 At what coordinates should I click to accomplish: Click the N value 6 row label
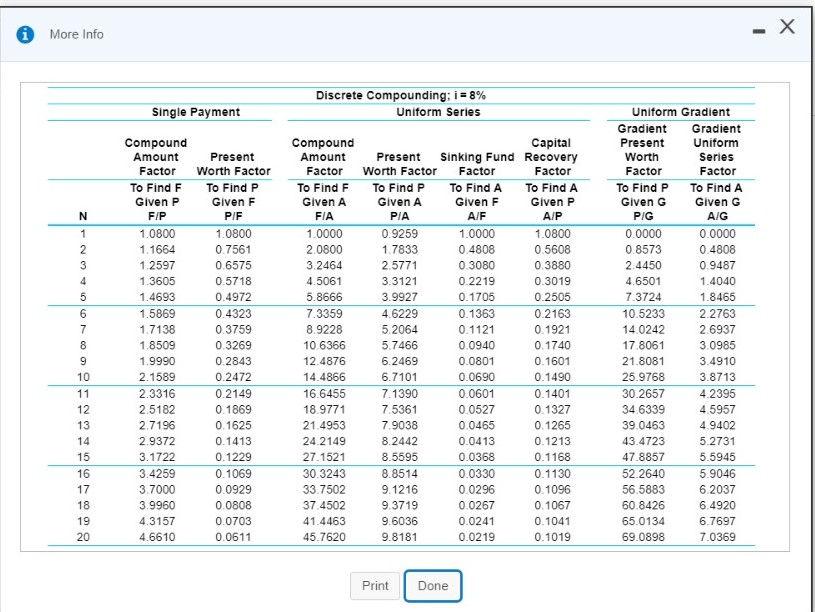[x=83, y=314]
